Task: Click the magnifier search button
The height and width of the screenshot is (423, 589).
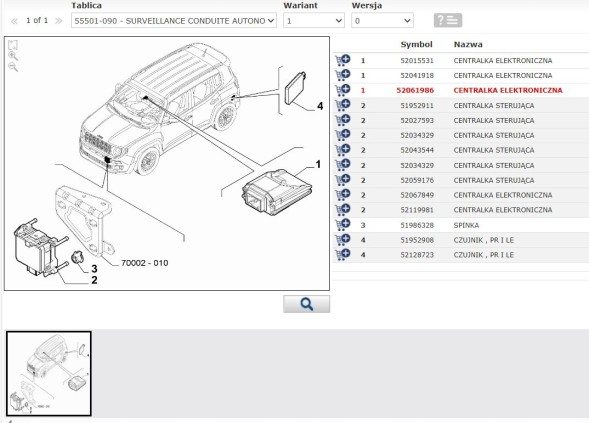Action: (x=307, y=304)
